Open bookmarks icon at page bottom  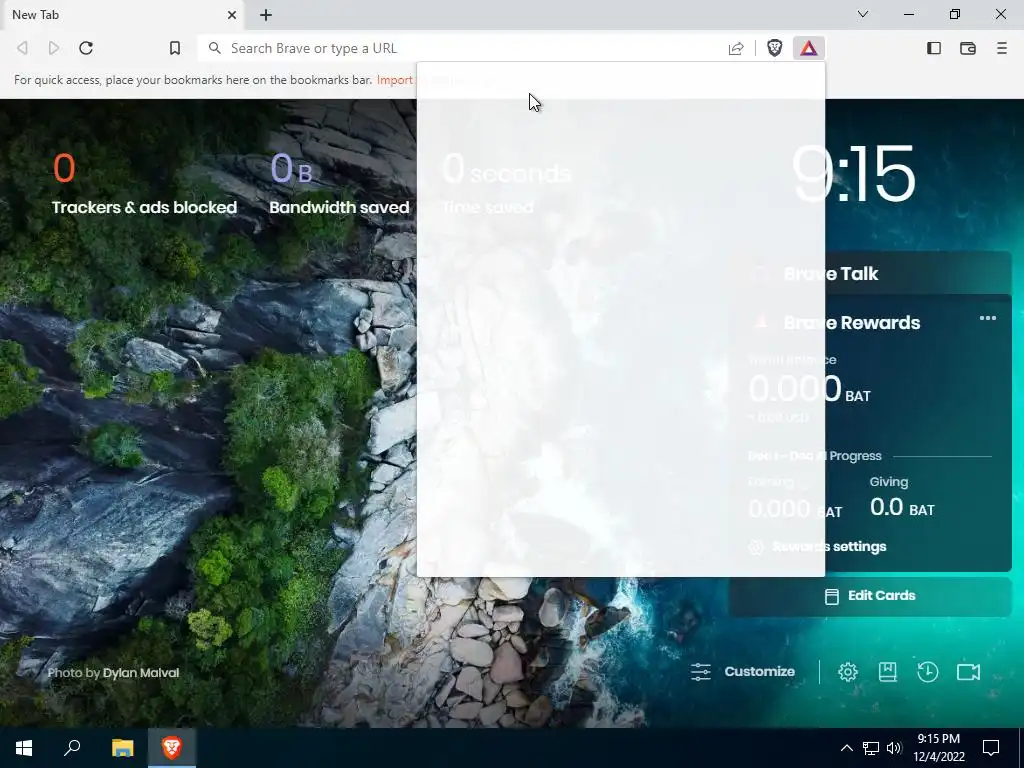click(888, 672)
